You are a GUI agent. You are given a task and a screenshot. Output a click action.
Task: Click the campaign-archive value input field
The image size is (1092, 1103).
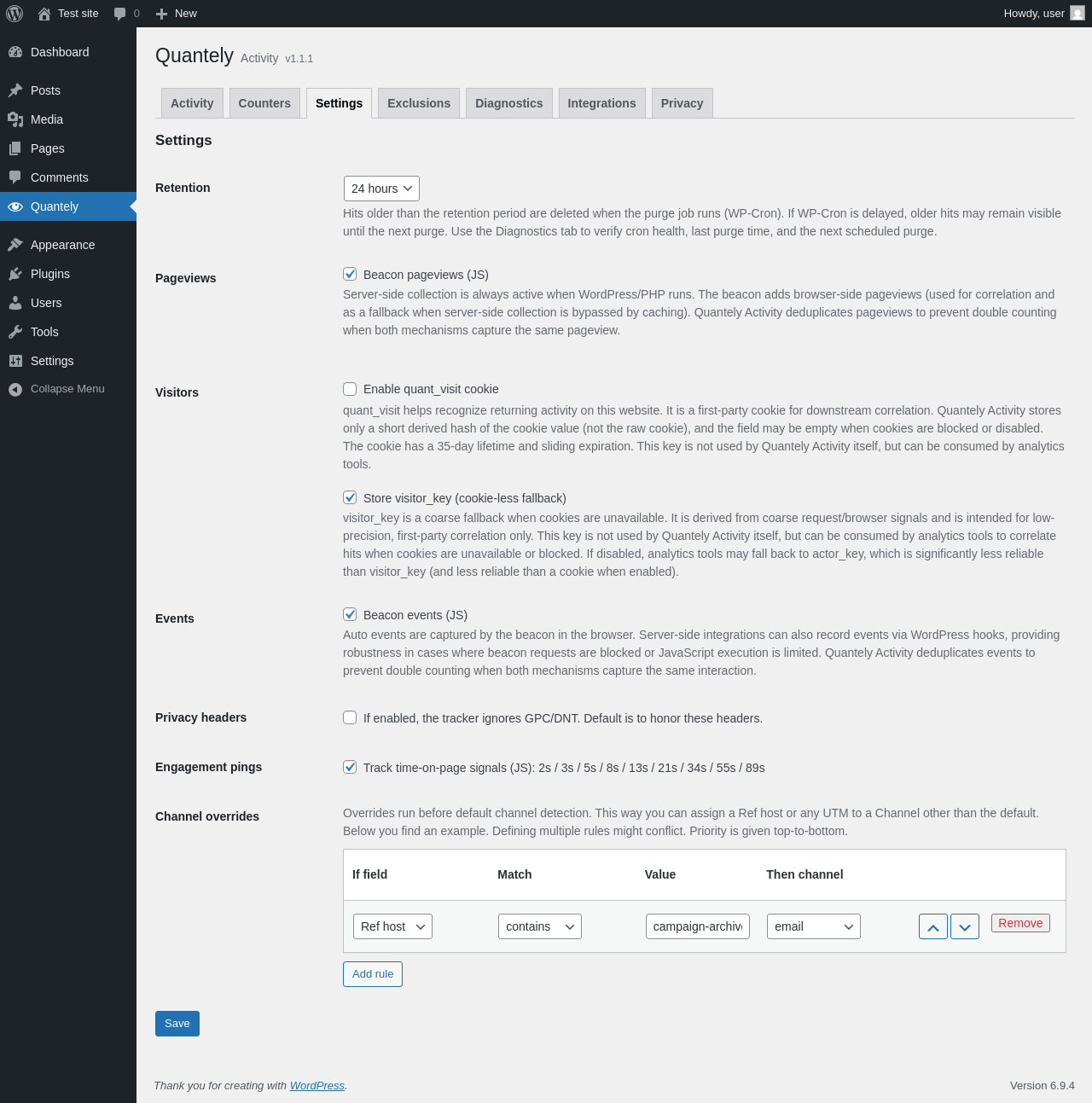point(698,926)
